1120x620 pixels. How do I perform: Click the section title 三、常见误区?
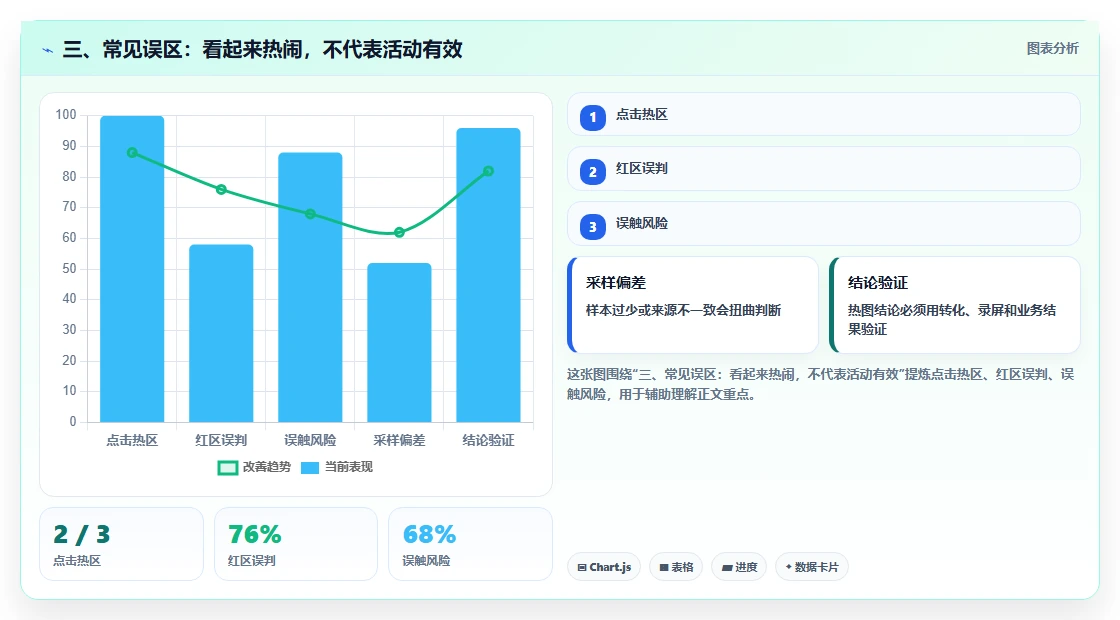click(262, 49)
